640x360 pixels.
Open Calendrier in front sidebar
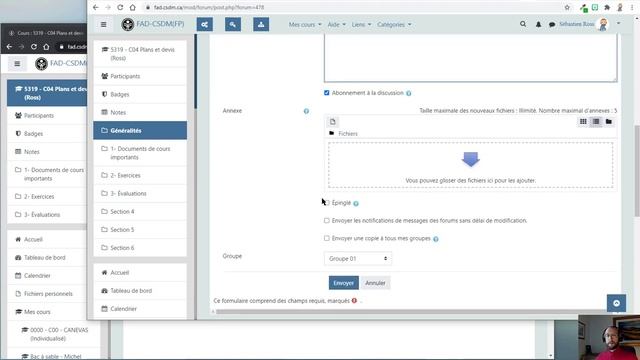click(140, 309)
